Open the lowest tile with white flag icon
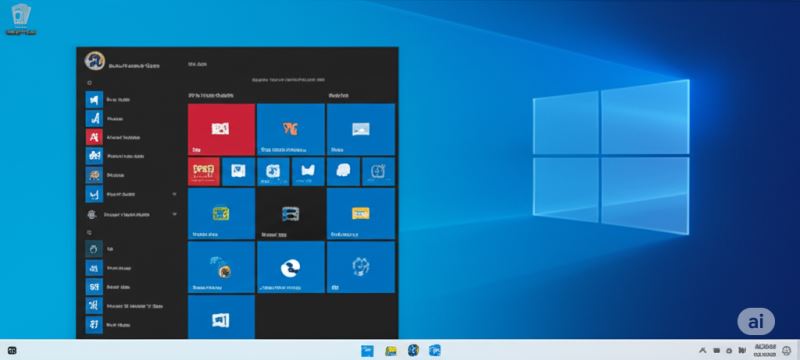This screenshot has height=360, width=800. click(221, 317)
